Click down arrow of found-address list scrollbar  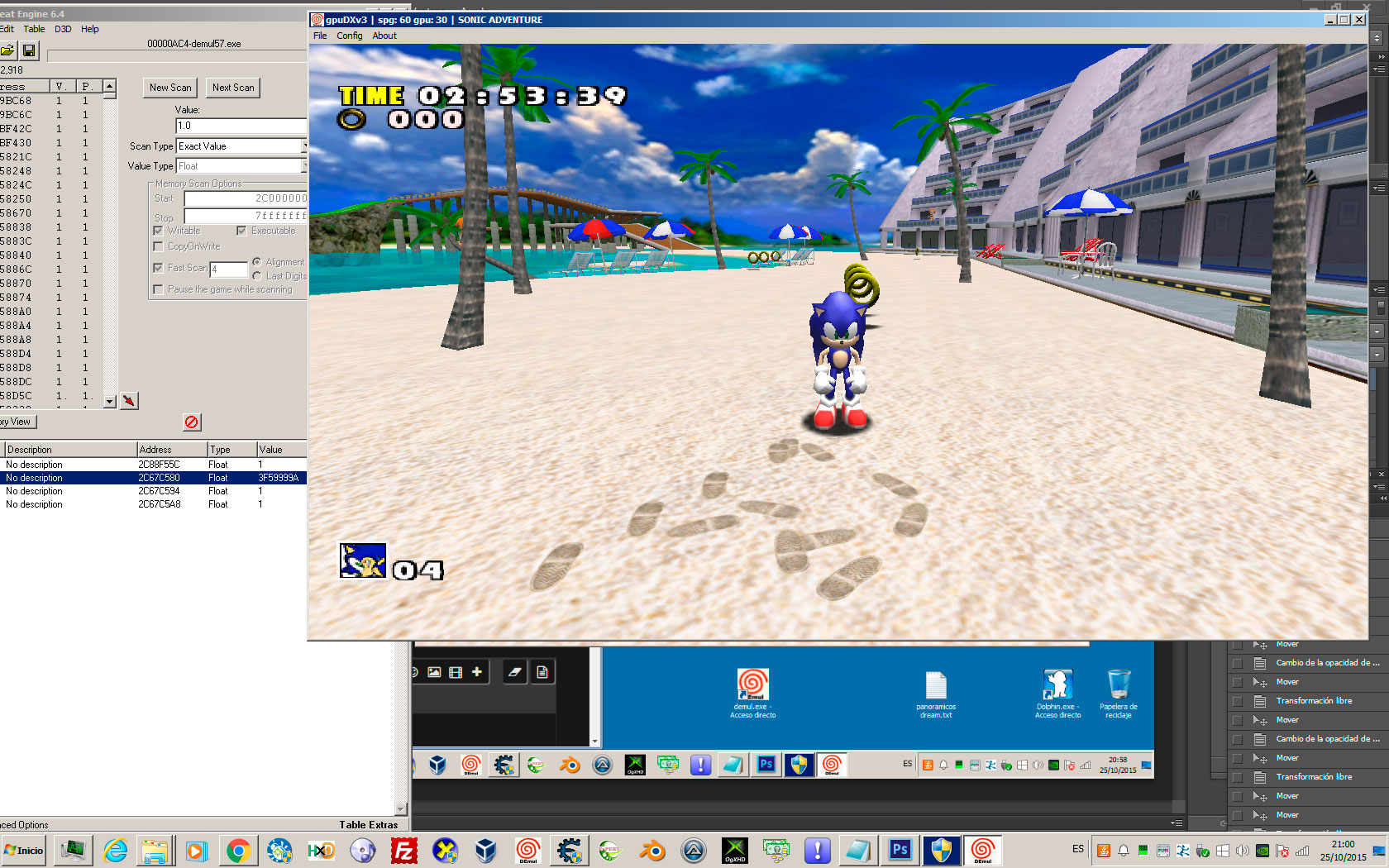[110, 402]
